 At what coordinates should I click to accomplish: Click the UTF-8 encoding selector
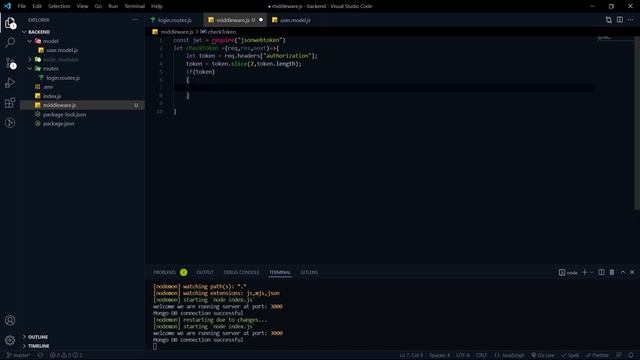(463, 355)
